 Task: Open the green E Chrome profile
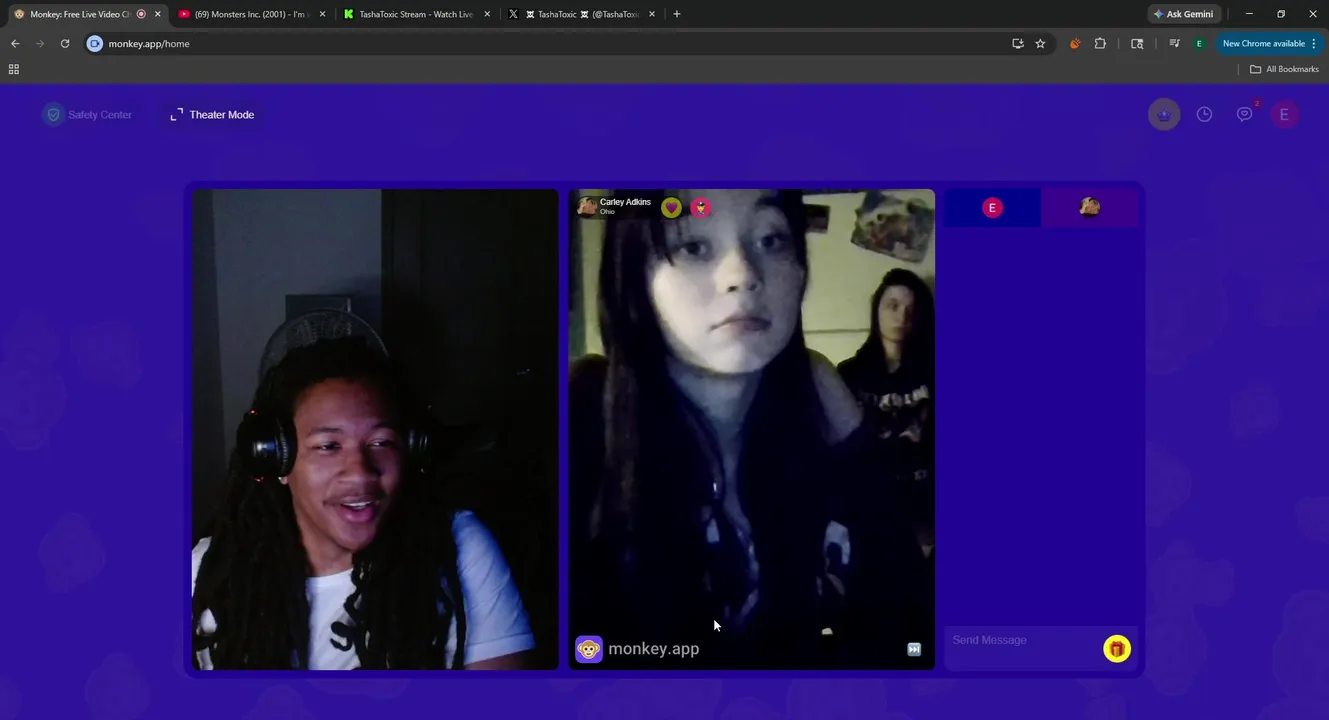(x=1199, y=44)
